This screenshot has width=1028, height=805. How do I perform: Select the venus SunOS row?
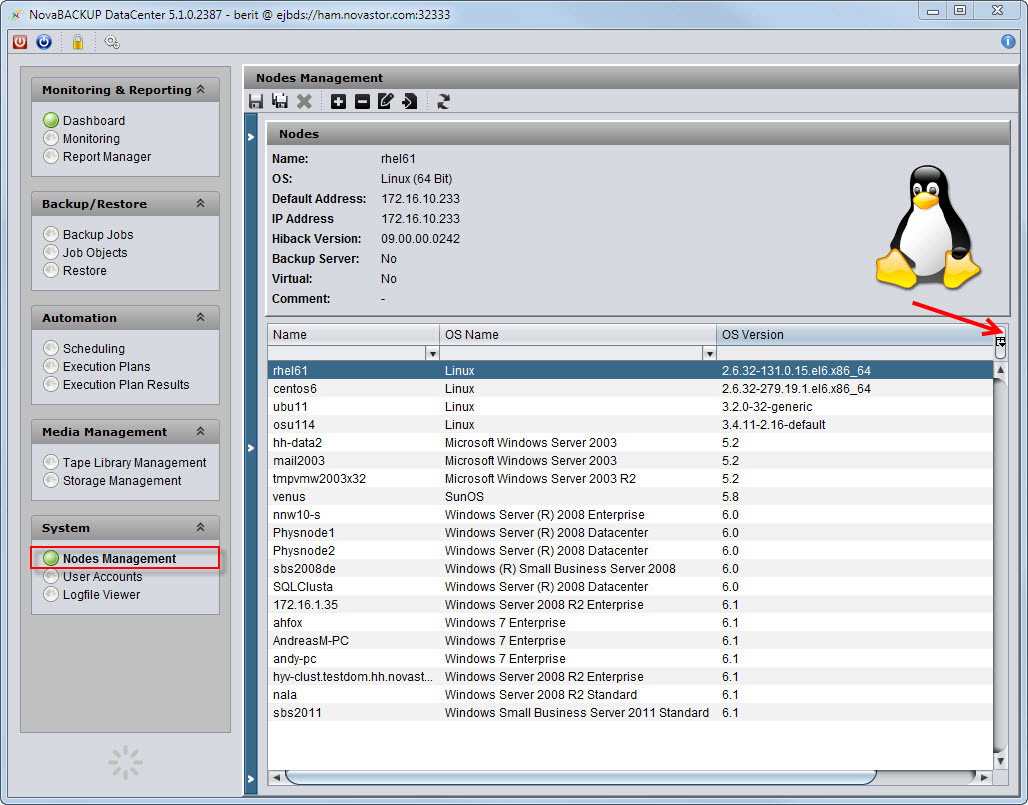630,497
